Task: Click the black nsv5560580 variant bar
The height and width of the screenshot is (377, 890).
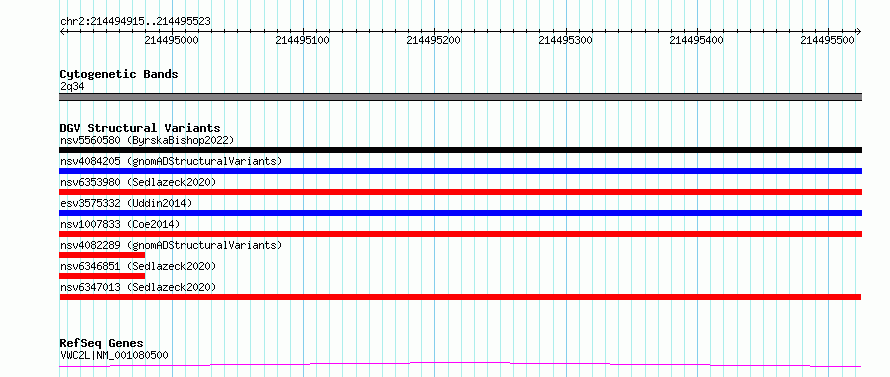Action: (460, 150)
